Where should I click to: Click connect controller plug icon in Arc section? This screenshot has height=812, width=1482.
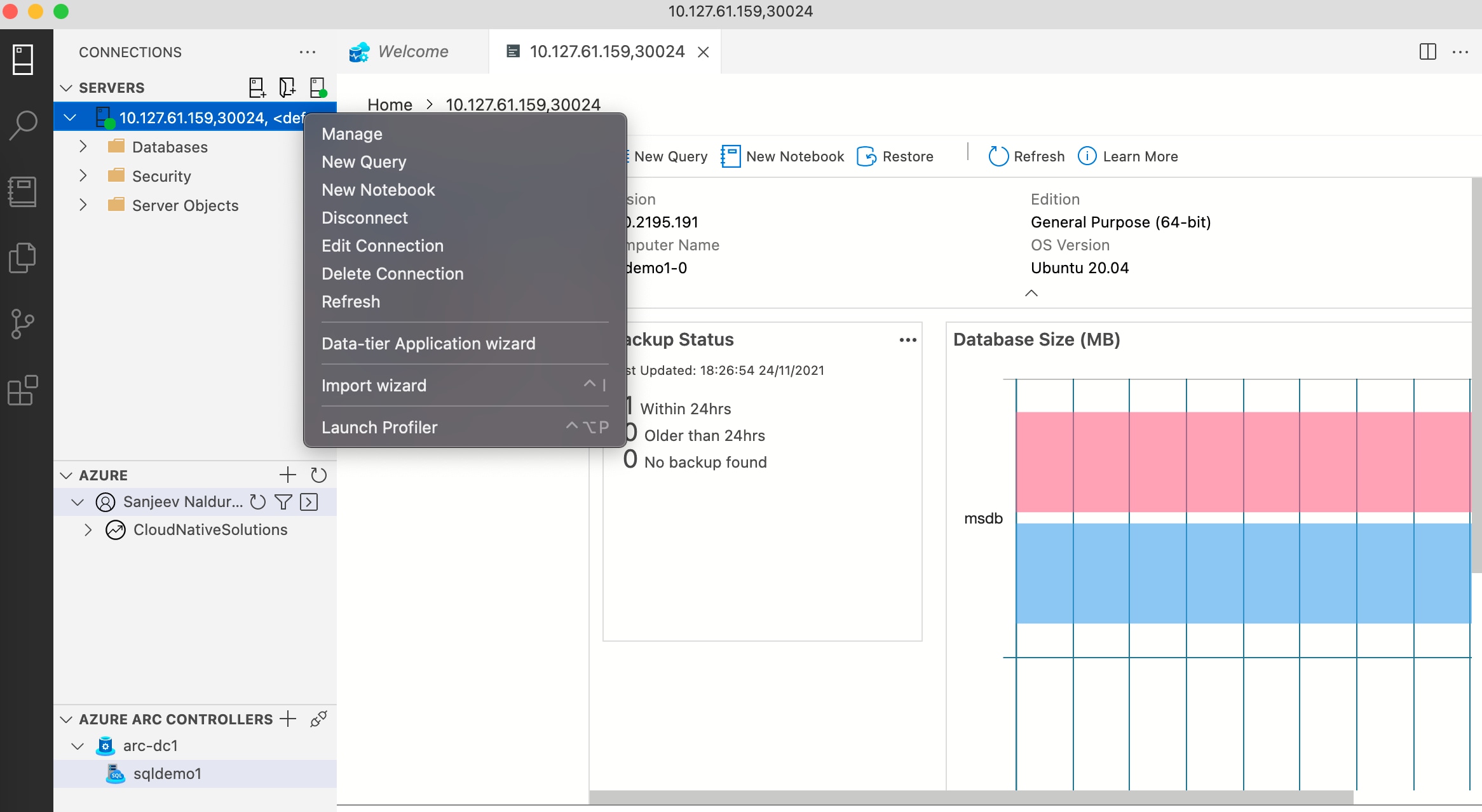pyautogui.click(x=318, y=719)
